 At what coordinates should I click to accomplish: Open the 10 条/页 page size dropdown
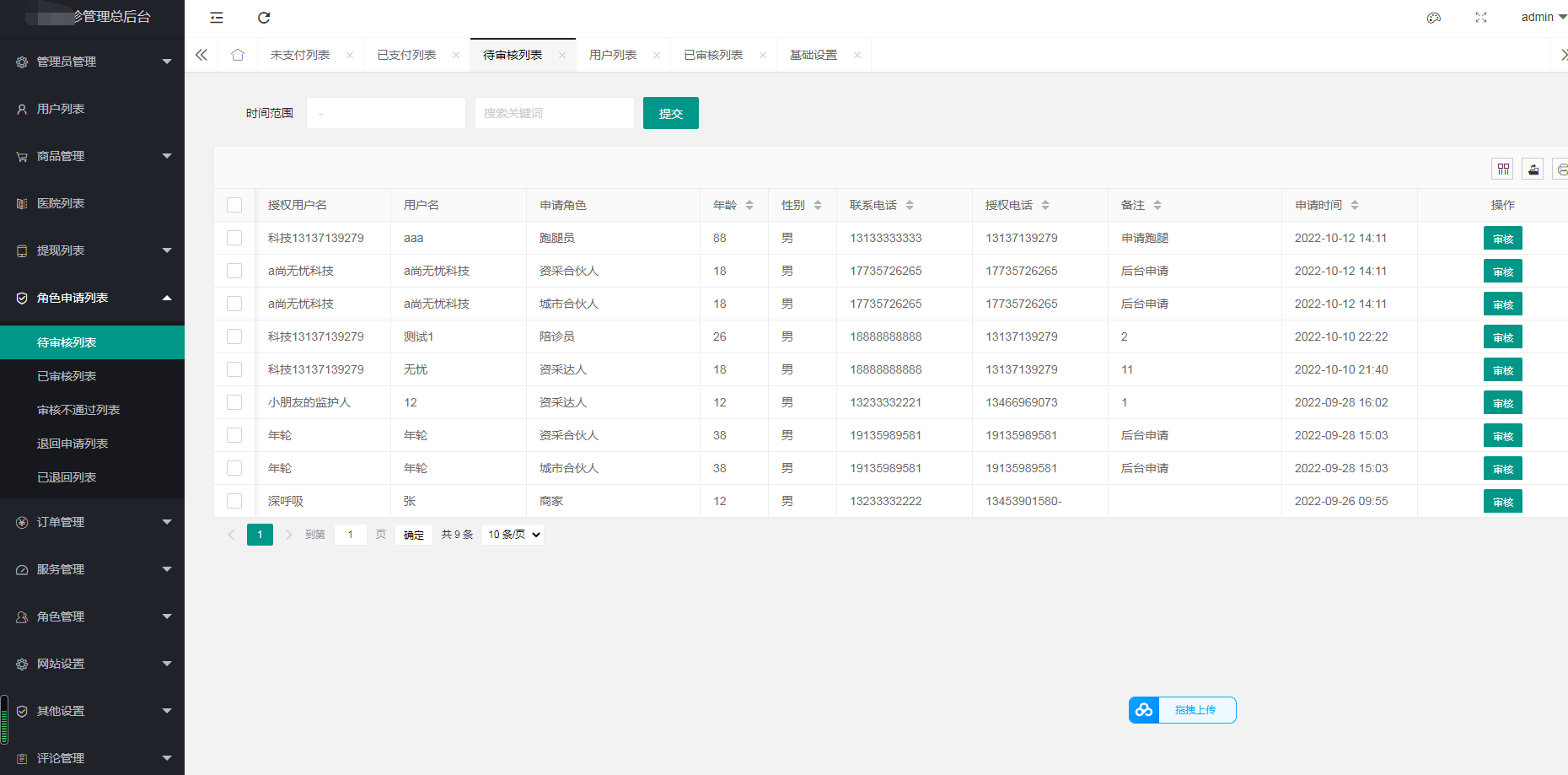pyautogui.click(x=513, y=535)
